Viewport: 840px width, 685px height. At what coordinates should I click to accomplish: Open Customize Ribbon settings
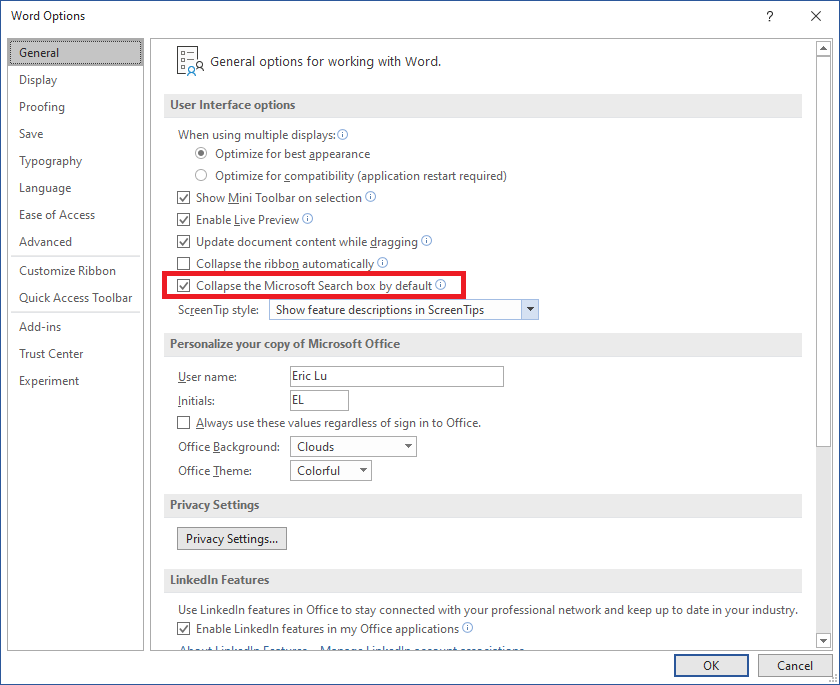pyautogui.click(x=75, y=270)
